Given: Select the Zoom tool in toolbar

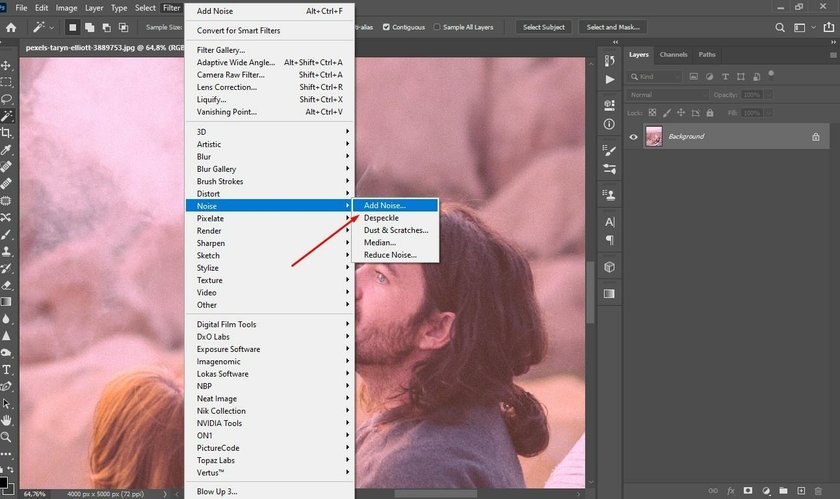Looking at the screenshot, I should click(6, 437).
